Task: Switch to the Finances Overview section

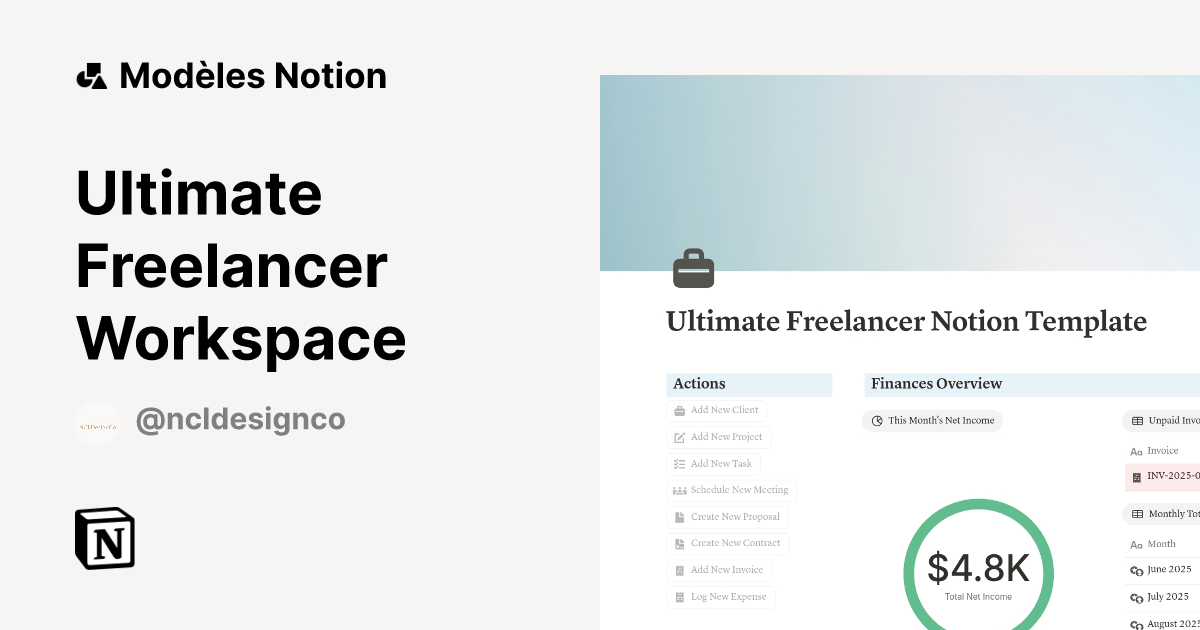Action: [x=935, y=383]
